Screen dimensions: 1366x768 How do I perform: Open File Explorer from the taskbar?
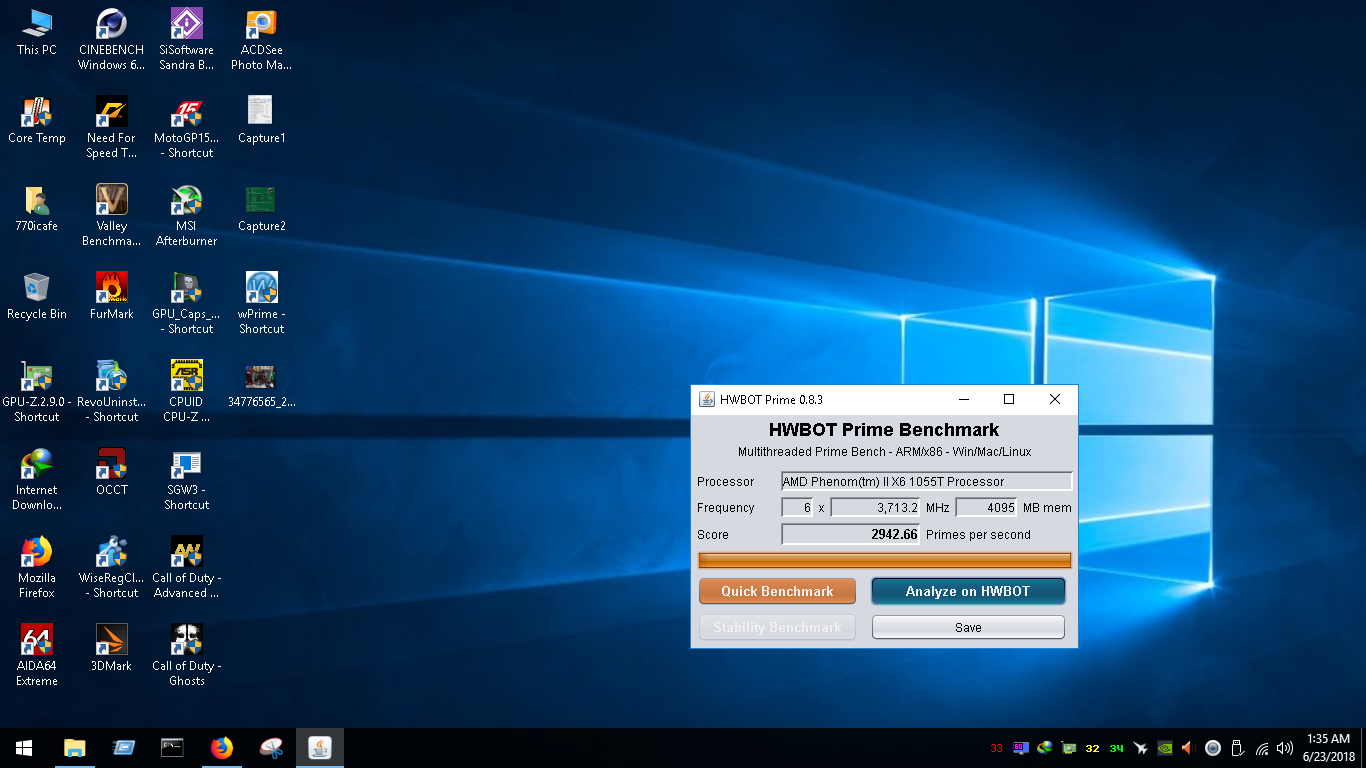point(74,748)
